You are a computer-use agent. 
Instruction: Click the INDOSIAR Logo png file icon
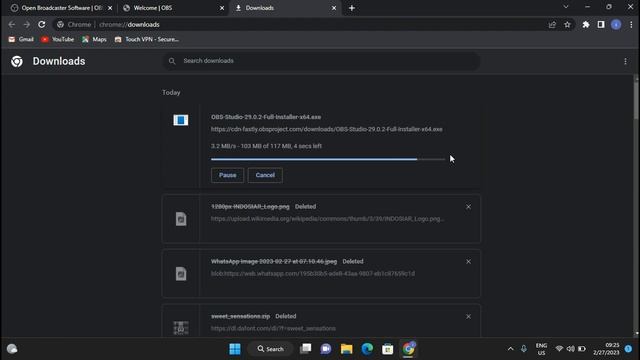click(x=181, y=219)
